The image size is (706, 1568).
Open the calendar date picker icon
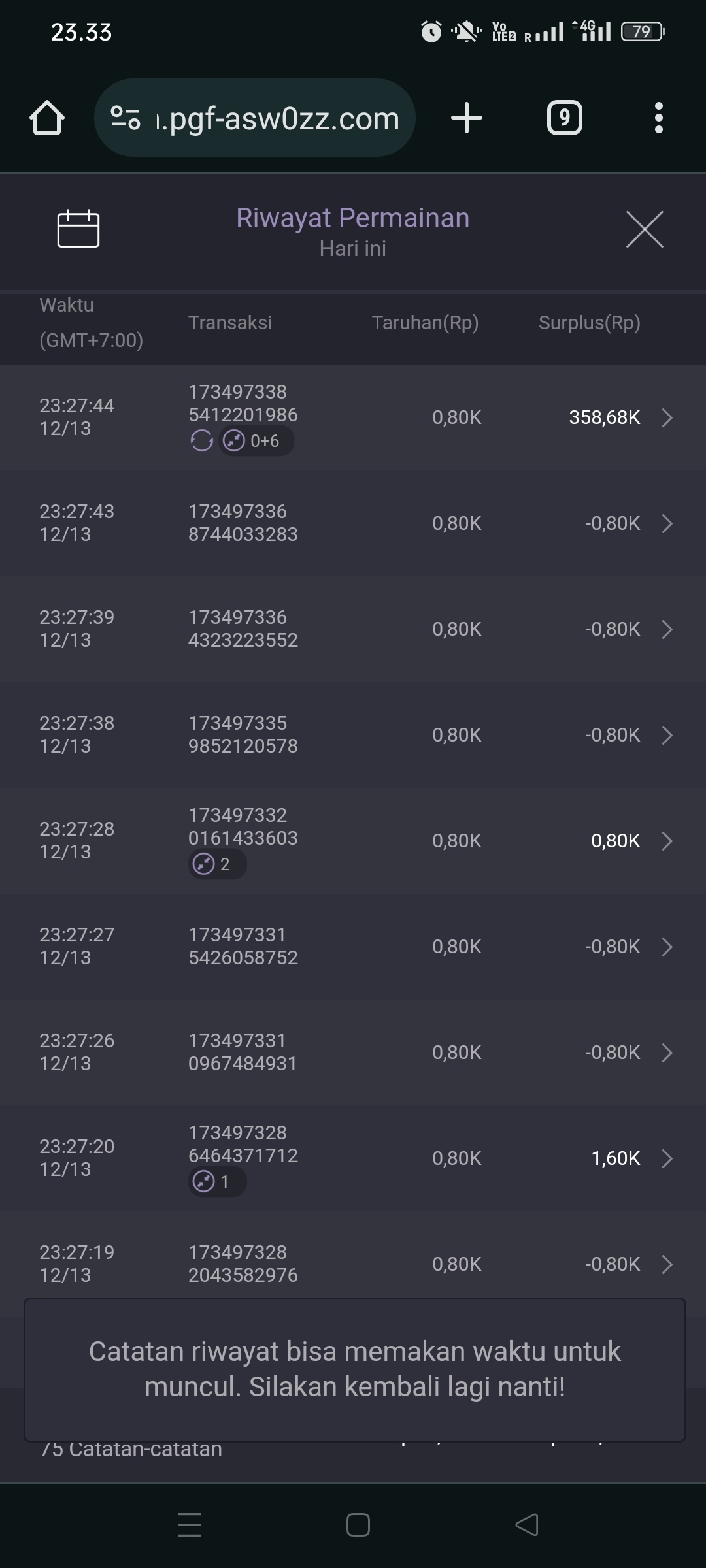click(x=78, y=229)
